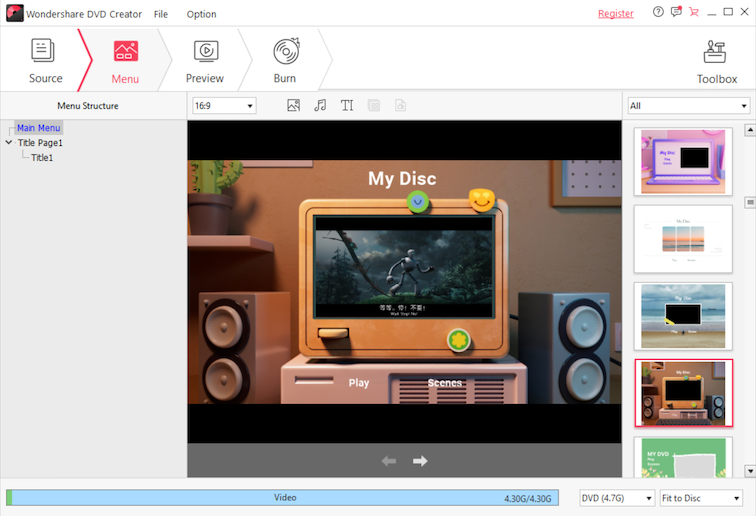756x516 pixels.
Task: Open the Burn step
Action: 285,61
